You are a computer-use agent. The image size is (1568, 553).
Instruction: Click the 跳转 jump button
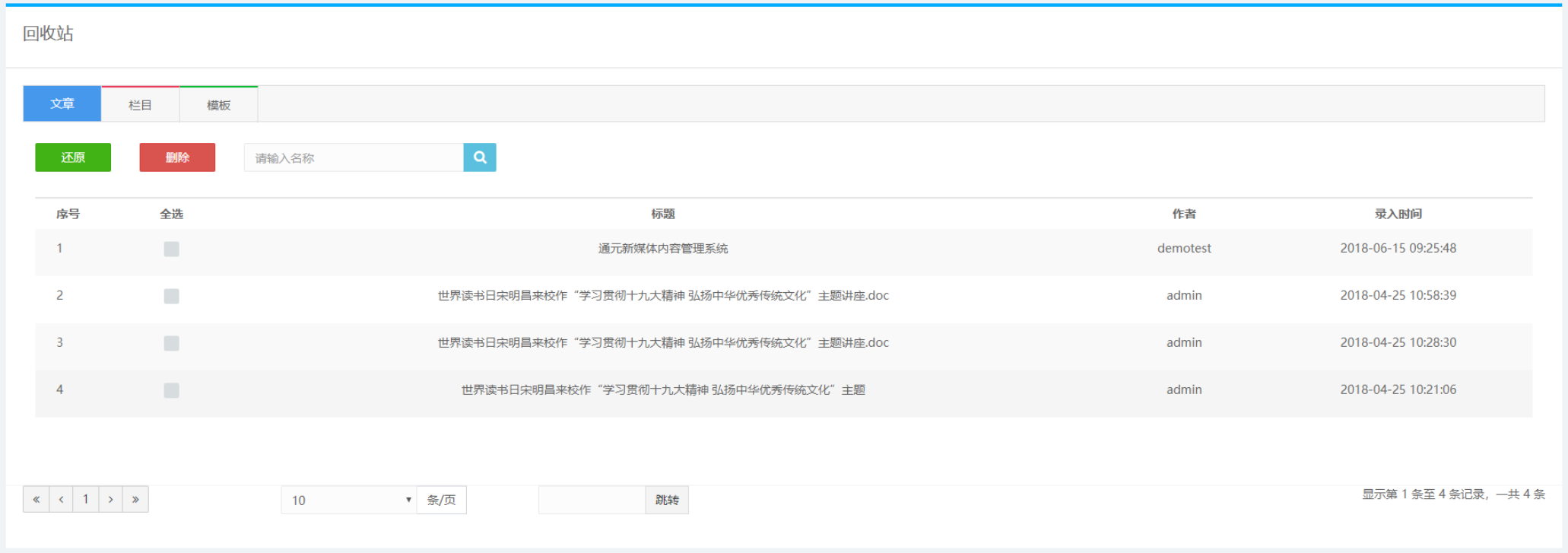point(667,500)
